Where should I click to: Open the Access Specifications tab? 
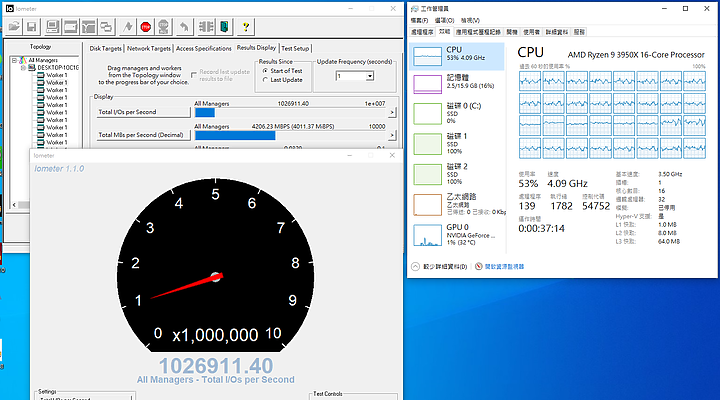[x=204, y=48]
